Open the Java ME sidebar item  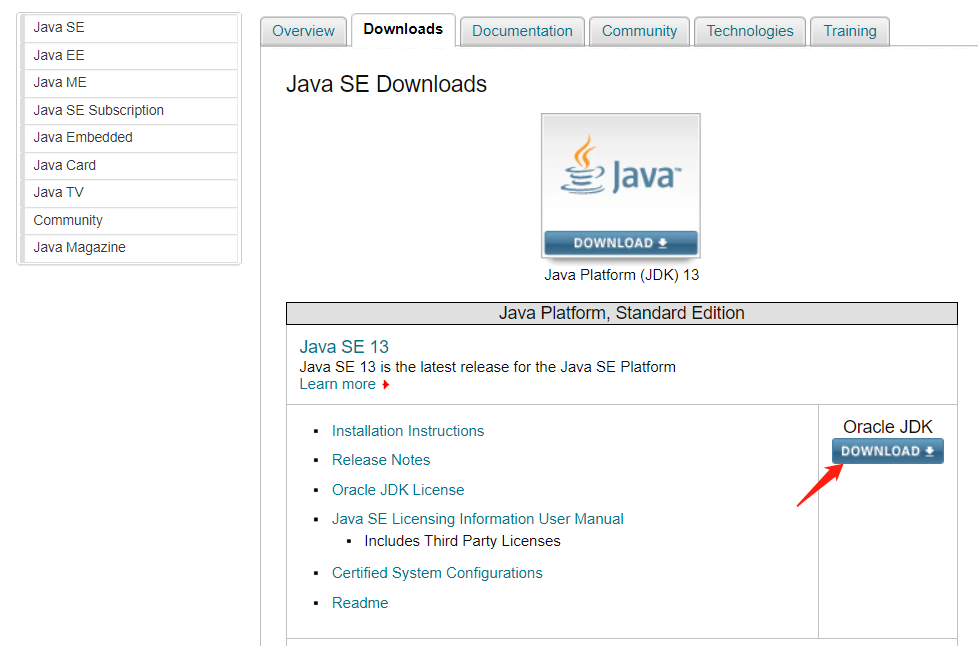[x=129, y=82]
